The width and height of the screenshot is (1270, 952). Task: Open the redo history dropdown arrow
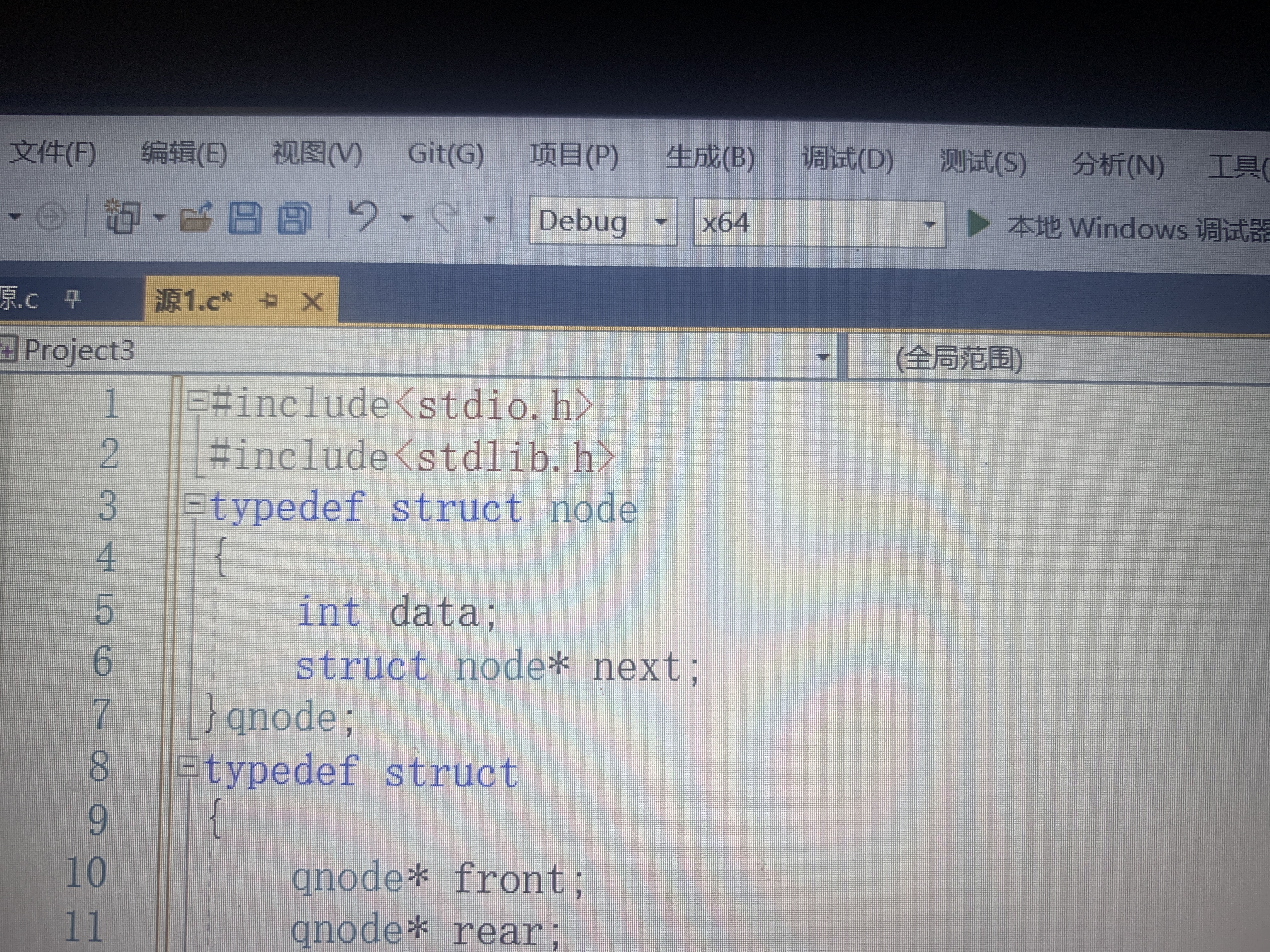point(489,219)
